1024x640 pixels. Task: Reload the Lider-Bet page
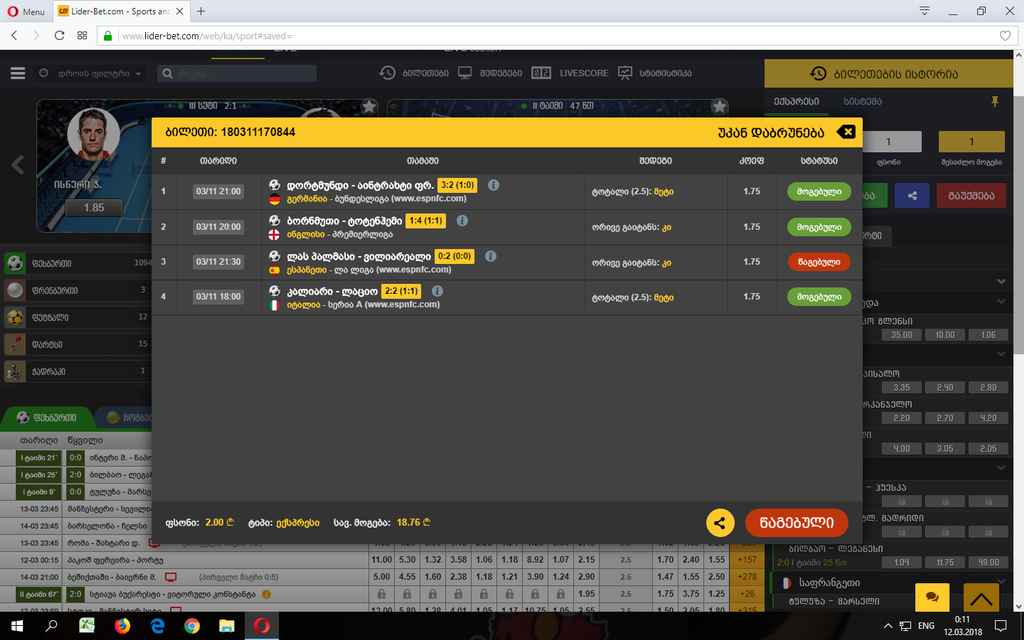[x=59, y=35]
